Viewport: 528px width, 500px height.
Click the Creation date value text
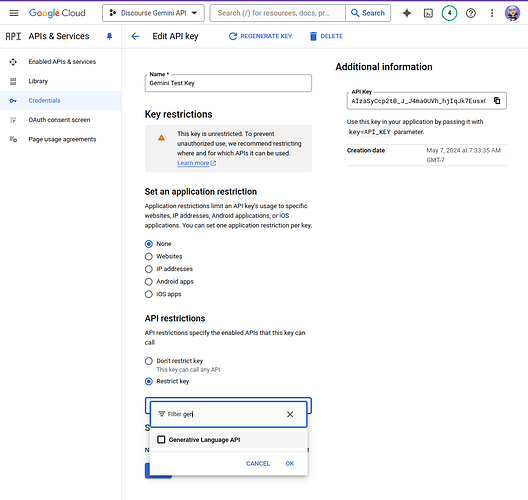click(464, 155)
